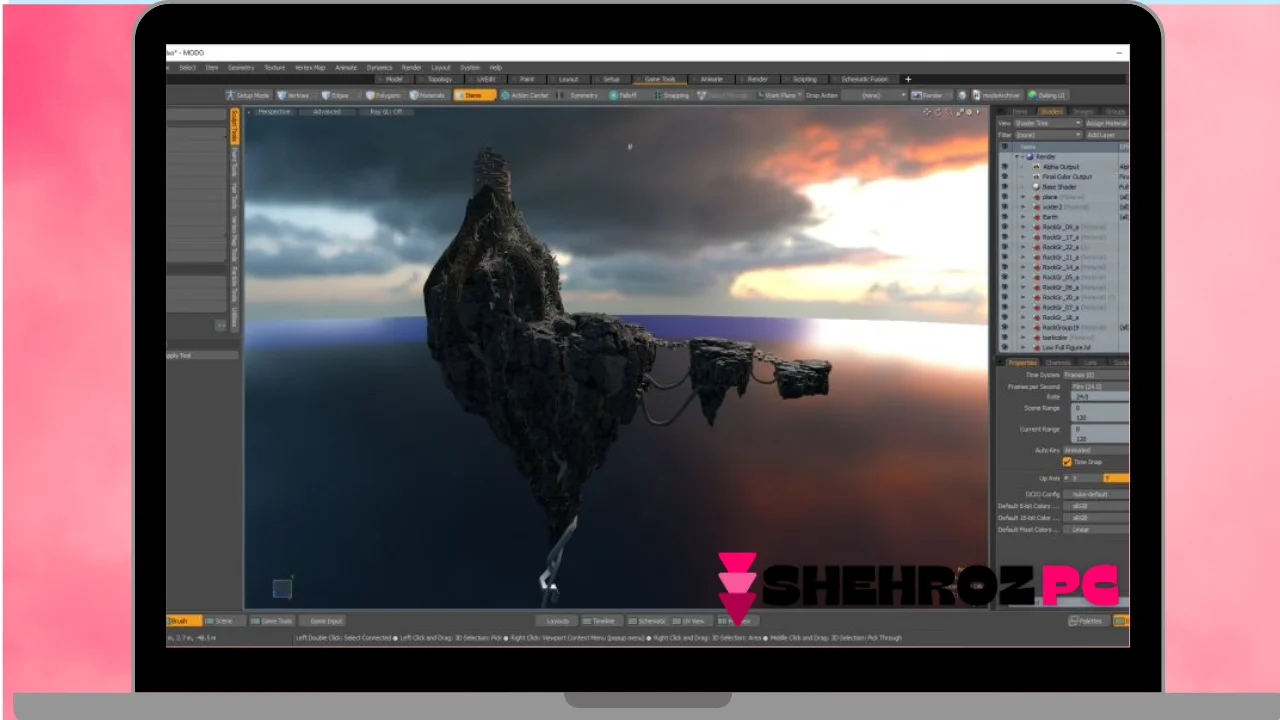
Task: Click the globe icon next to Render
Action: (962, 95)
